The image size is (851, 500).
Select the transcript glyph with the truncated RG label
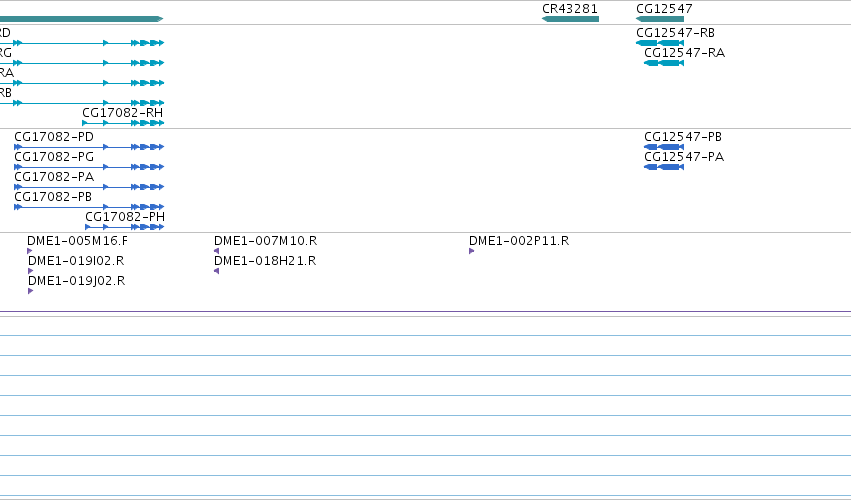[82, 63]
